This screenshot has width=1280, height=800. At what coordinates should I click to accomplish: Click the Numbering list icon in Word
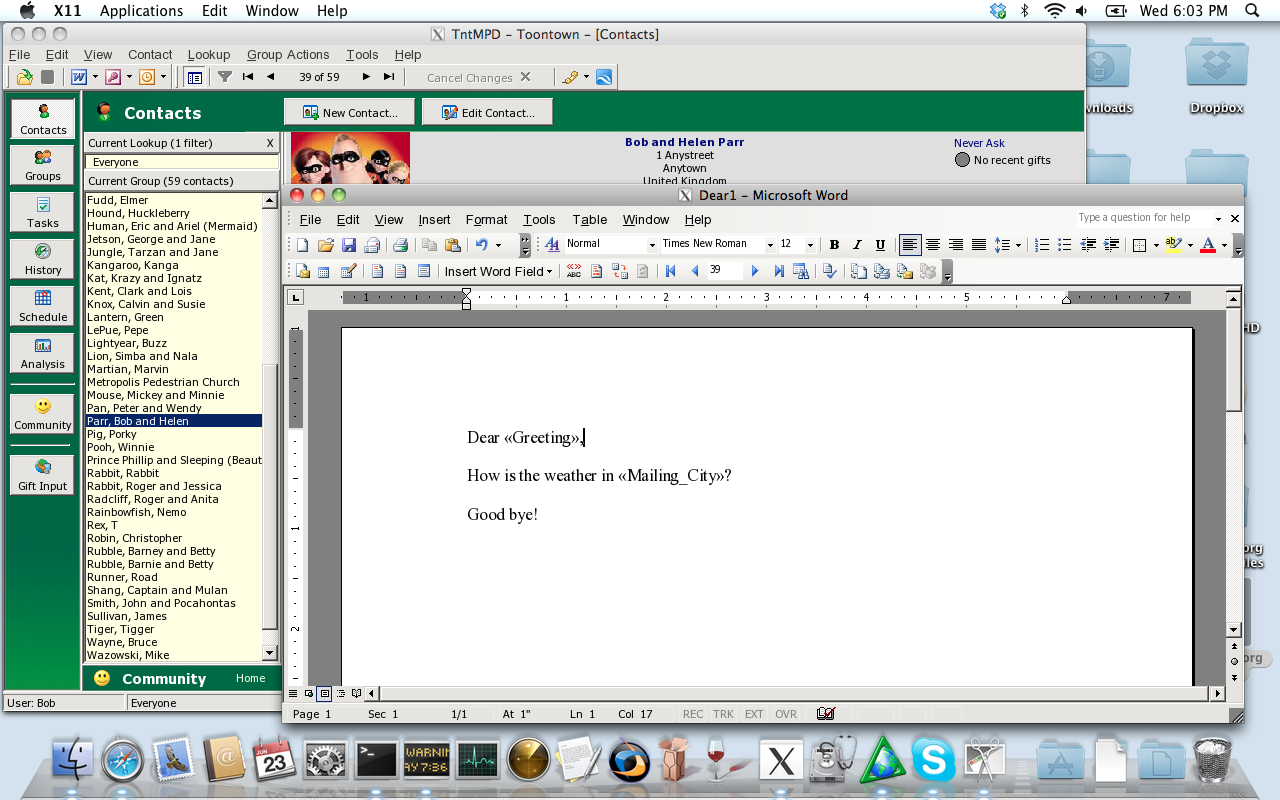point(1042,245)
